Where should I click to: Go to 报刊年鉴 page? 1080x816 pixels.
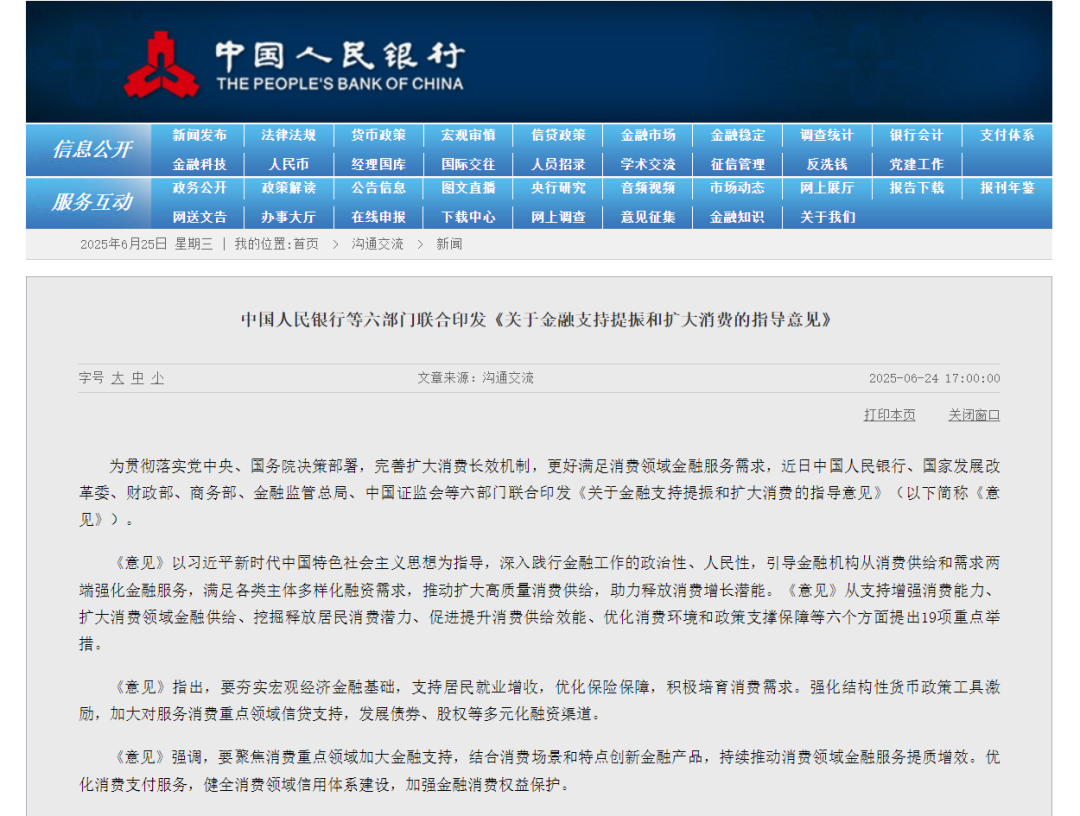(1008, 187)
